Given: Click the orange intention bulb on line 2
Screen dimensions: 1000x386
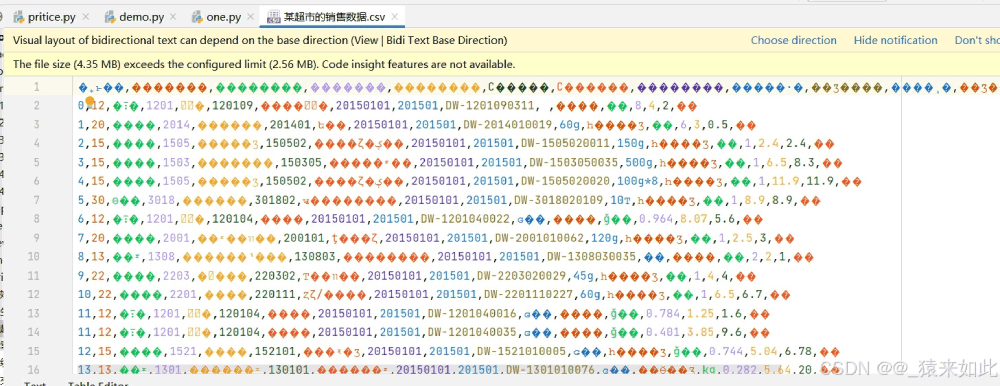Looking at the screenshot, I should 90,102.
